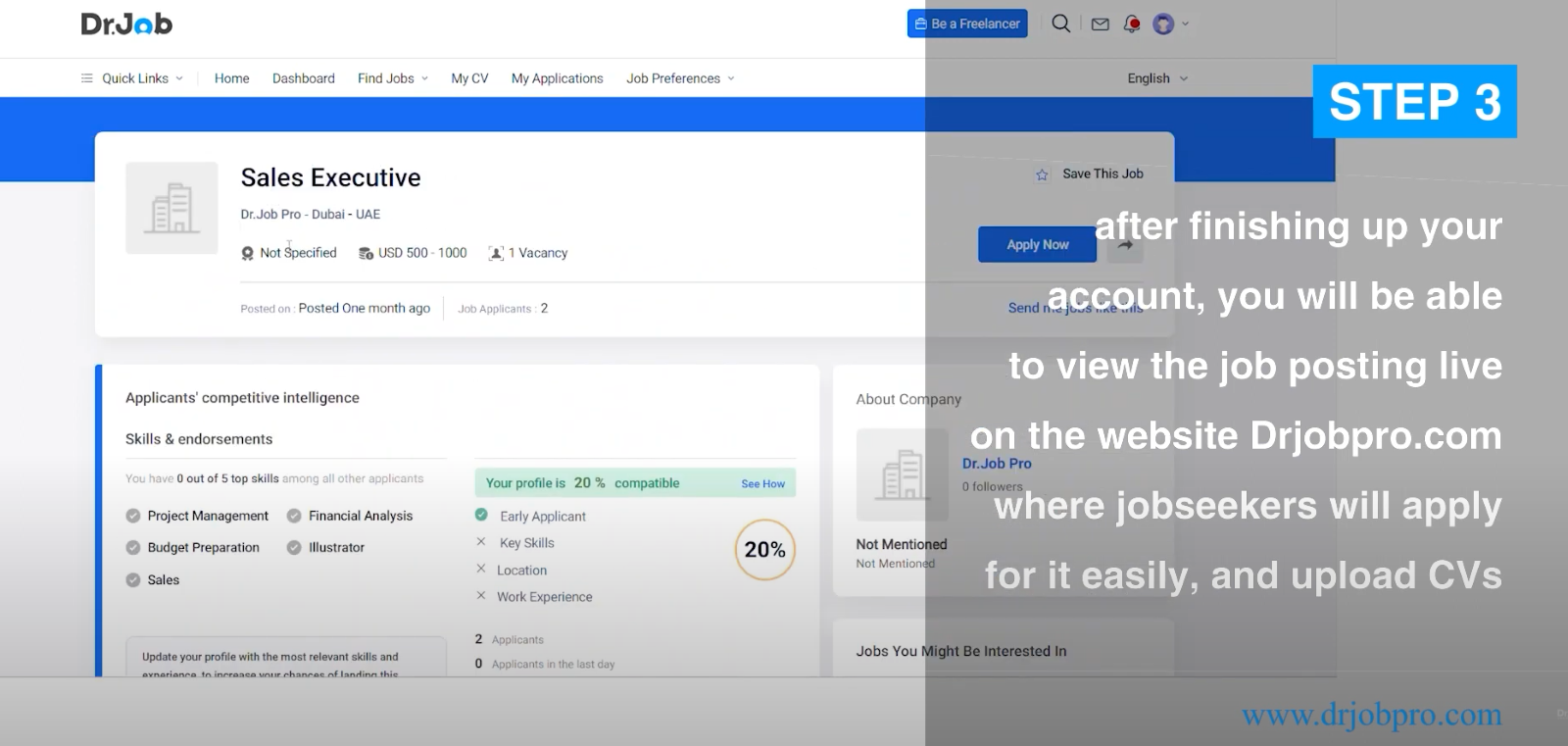
Task: Click the Job Applicants : 2 text
Action: coord(503,309)
